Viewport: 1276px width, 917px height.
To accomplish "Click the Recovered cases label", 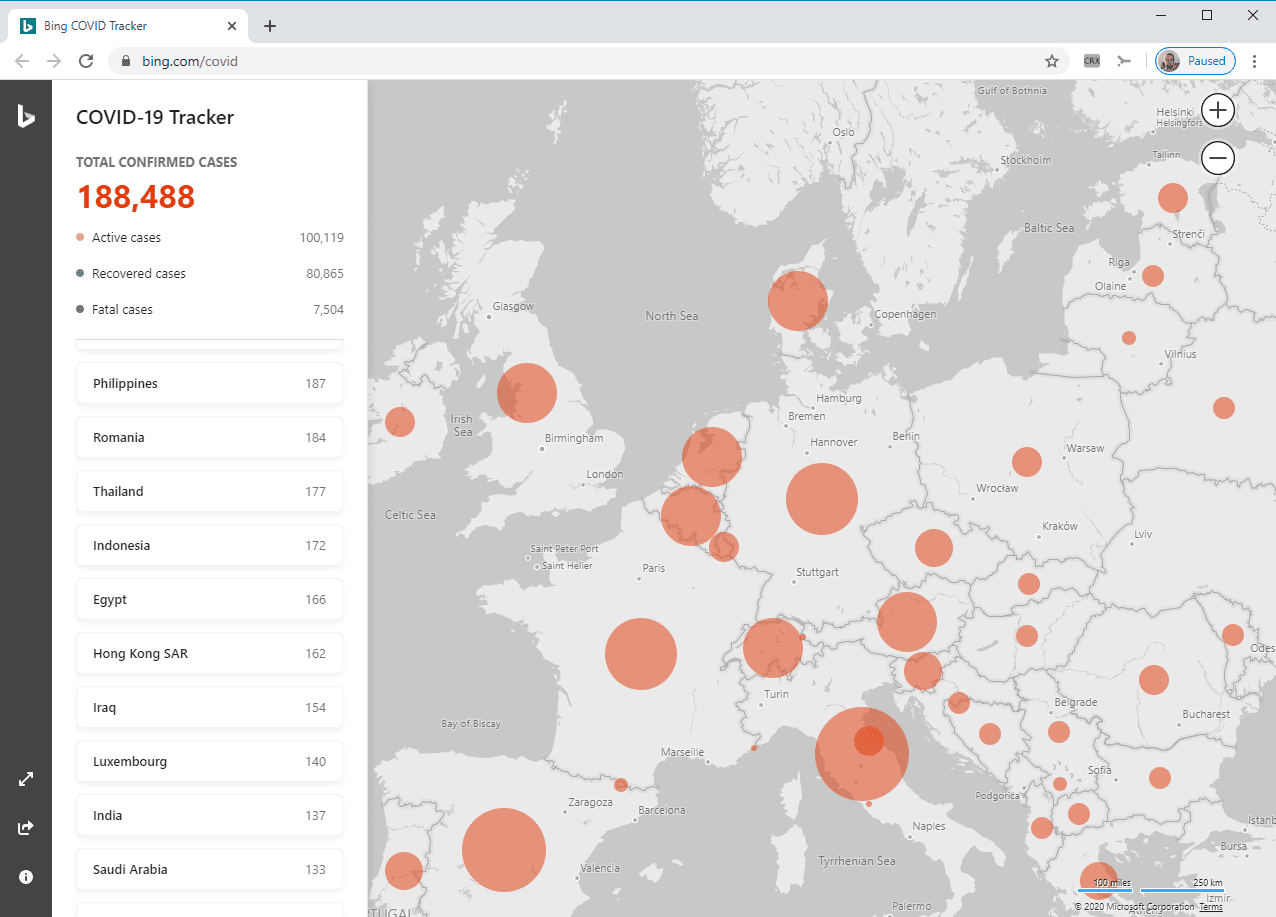I will coord(139,274).
